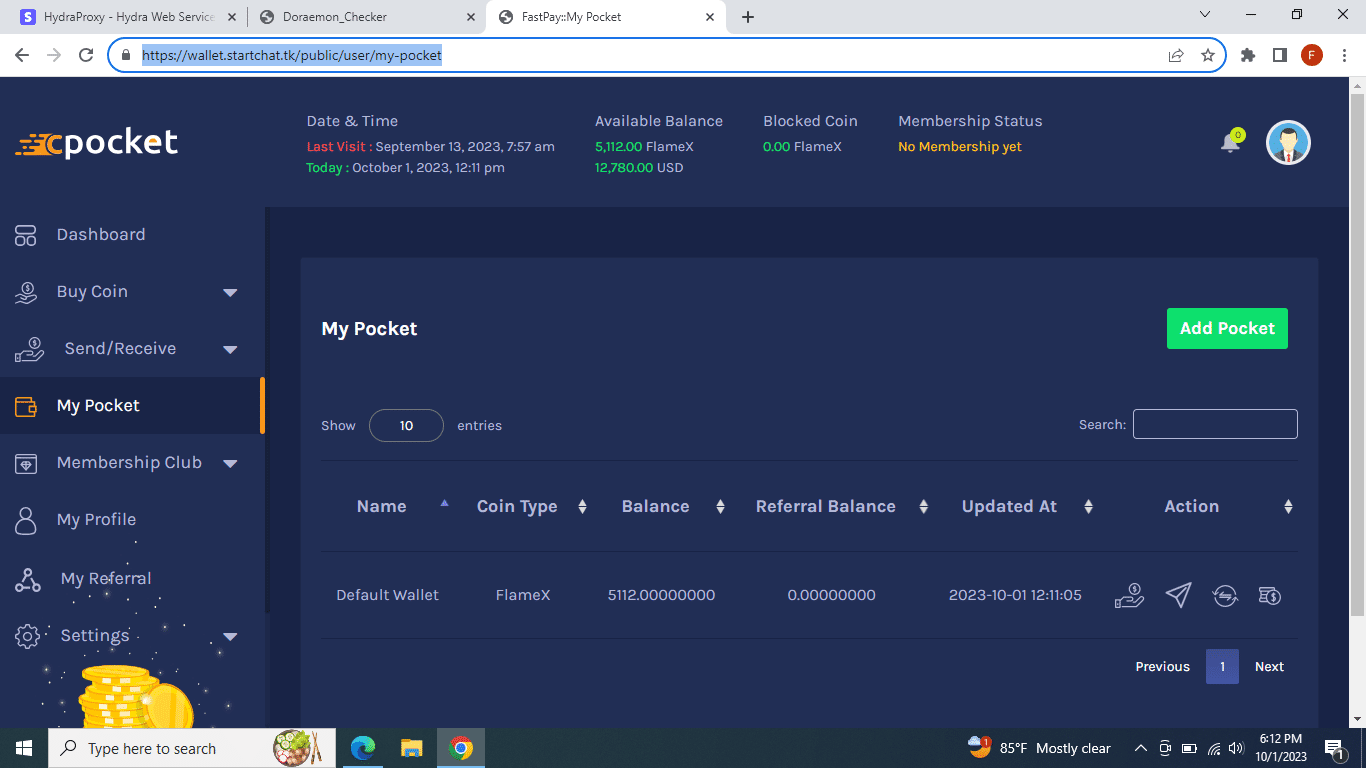Screen dimensions: 1366x768
Task: Click the Previous pagination link
Action: (x=1162, y=667)
